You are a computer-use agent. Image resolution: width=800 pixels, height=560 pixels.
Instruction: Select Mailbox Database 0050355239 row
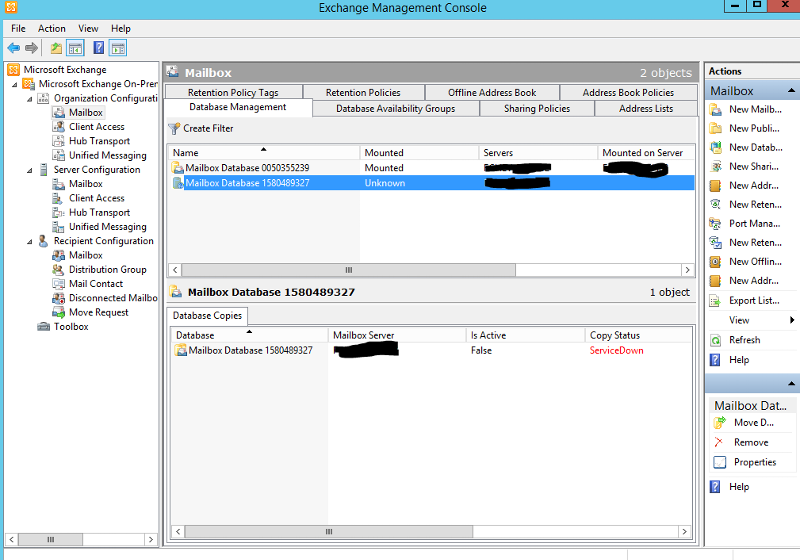click(x=431, y=168)
